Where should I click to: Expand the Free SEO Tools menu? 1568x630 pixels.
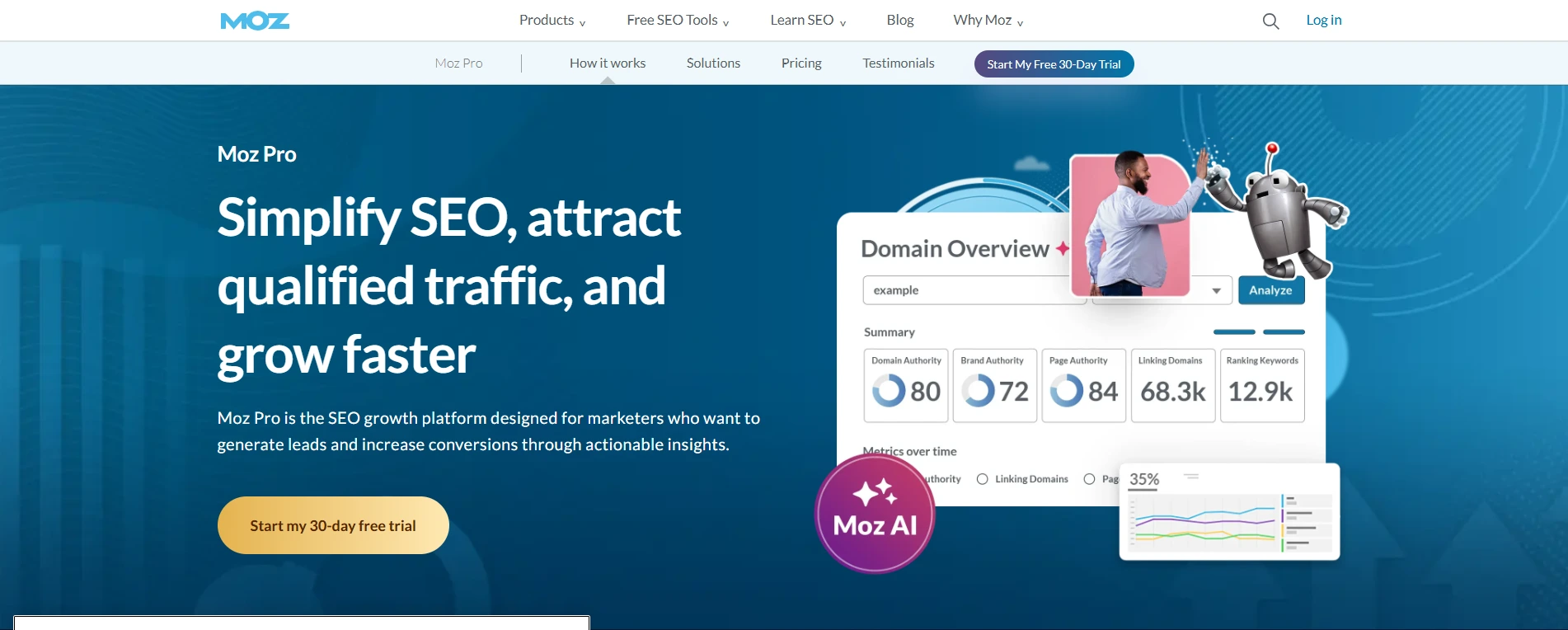coord(678,21)
